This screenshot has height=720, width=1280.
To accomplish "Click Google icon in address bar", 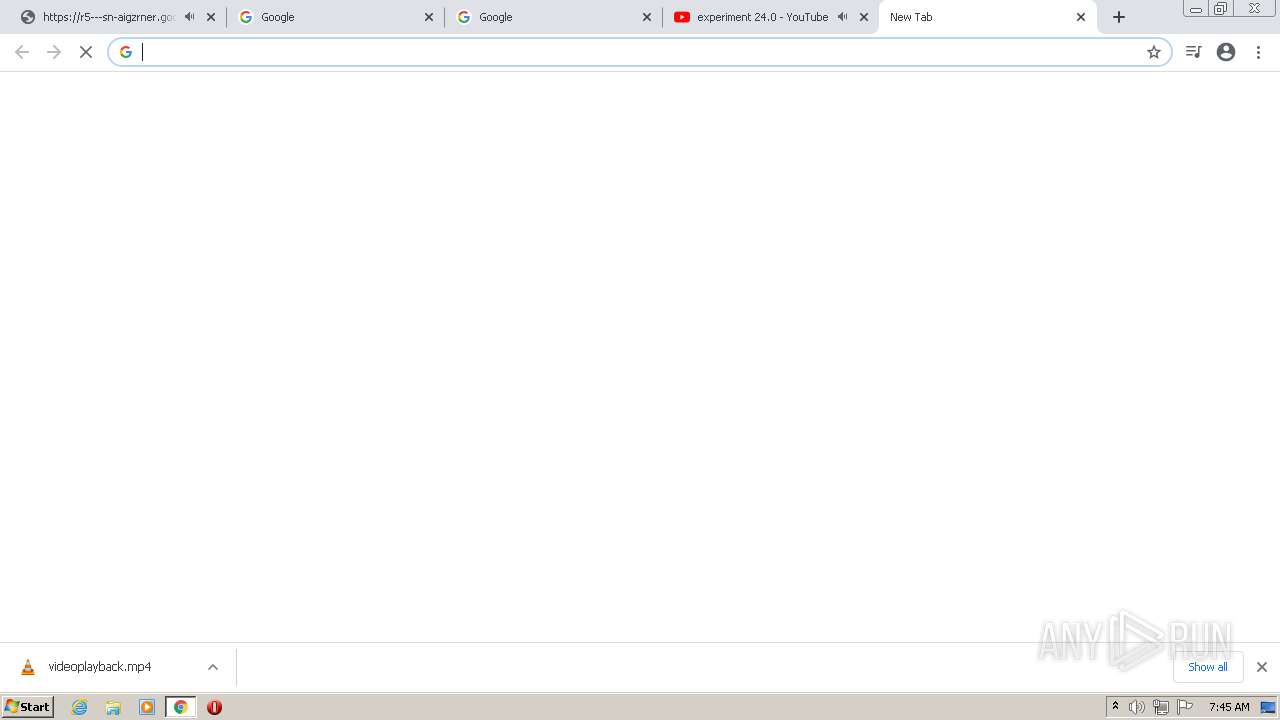I will click(x=126, y=52).
